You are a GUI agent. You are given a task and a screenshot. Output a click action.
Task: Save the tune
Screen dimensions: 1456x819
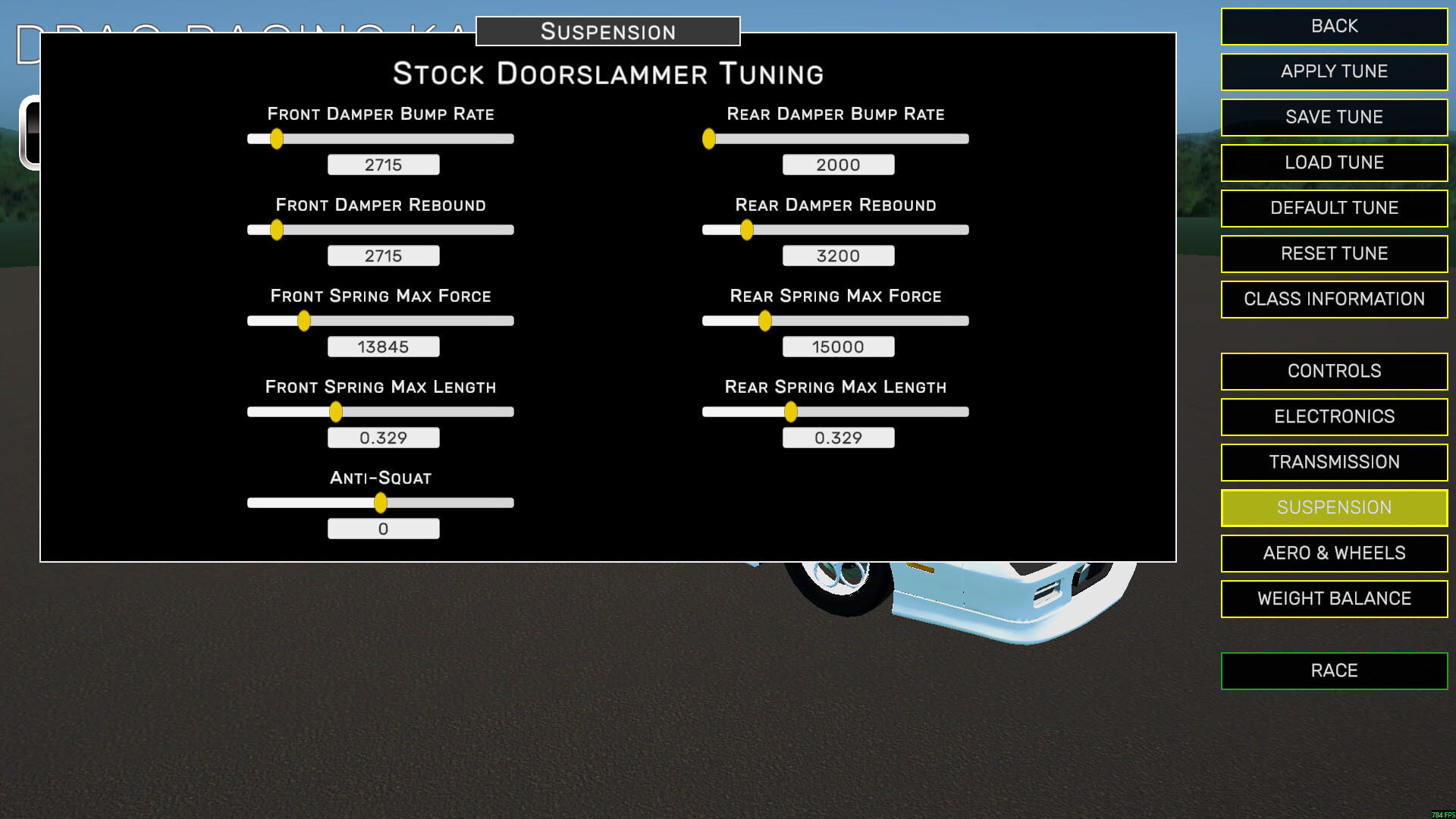[1334, 118]
